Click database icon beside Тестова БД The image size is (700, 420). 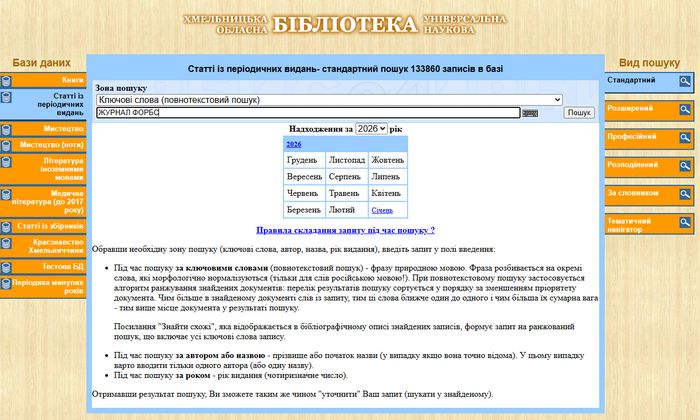[6, 267]
